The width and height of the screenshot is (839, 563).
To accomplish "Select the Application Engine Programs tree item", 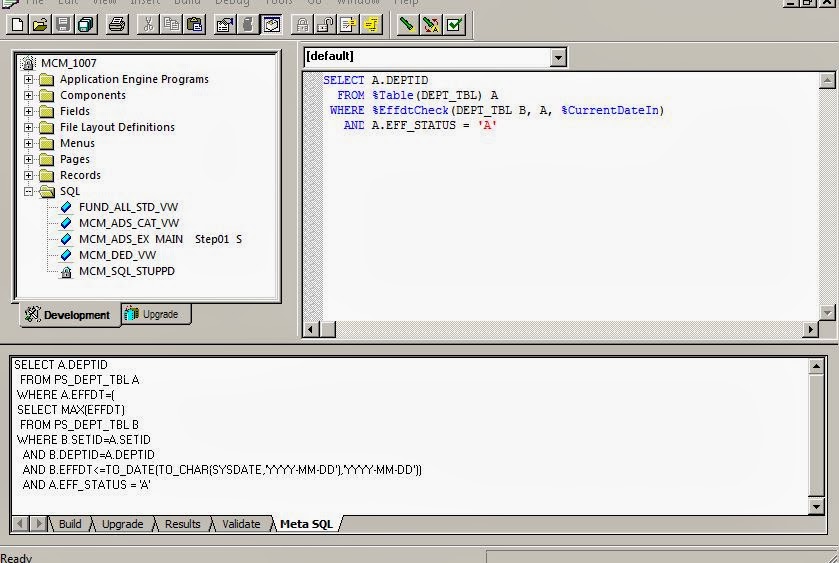I will (x=134, y=79).
